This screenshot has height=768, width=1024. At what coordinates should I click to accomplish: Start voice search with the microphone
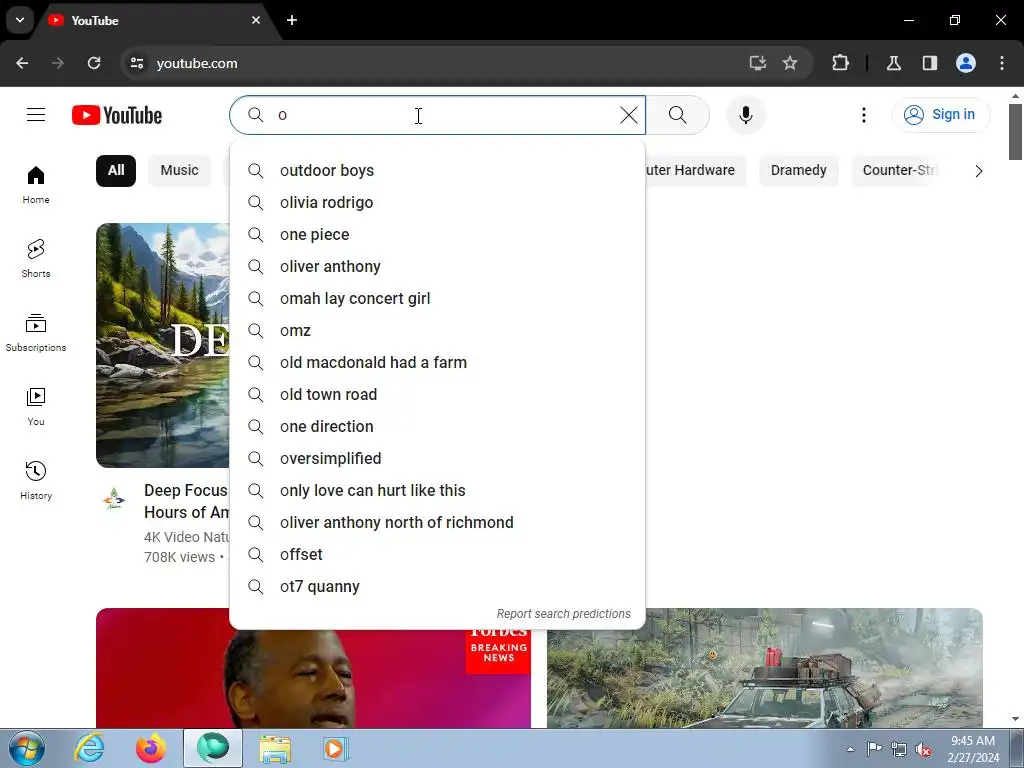[745, 115]
